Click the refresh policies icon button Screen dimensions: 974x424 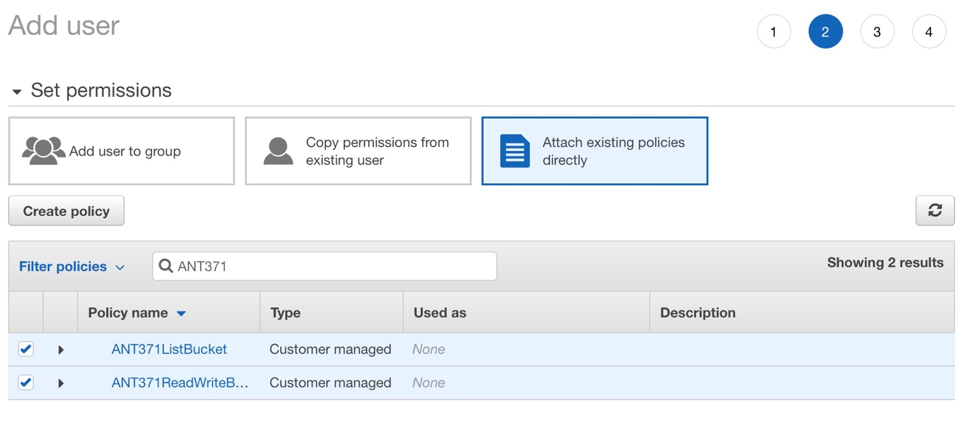[935, 211]
